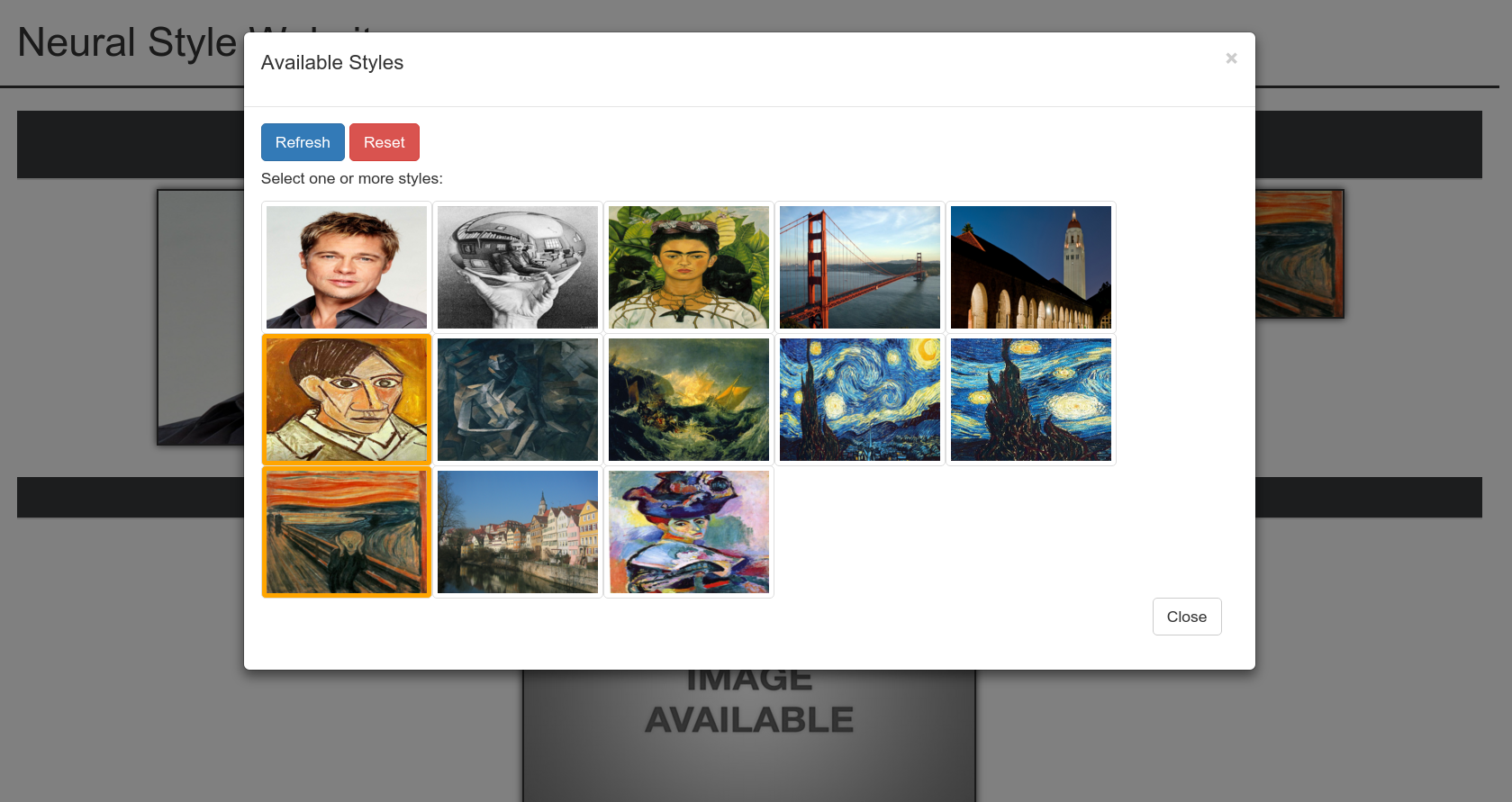Click the blue Refresh button
Viewport: 1512px width, 802px height.
coord(303,142)
